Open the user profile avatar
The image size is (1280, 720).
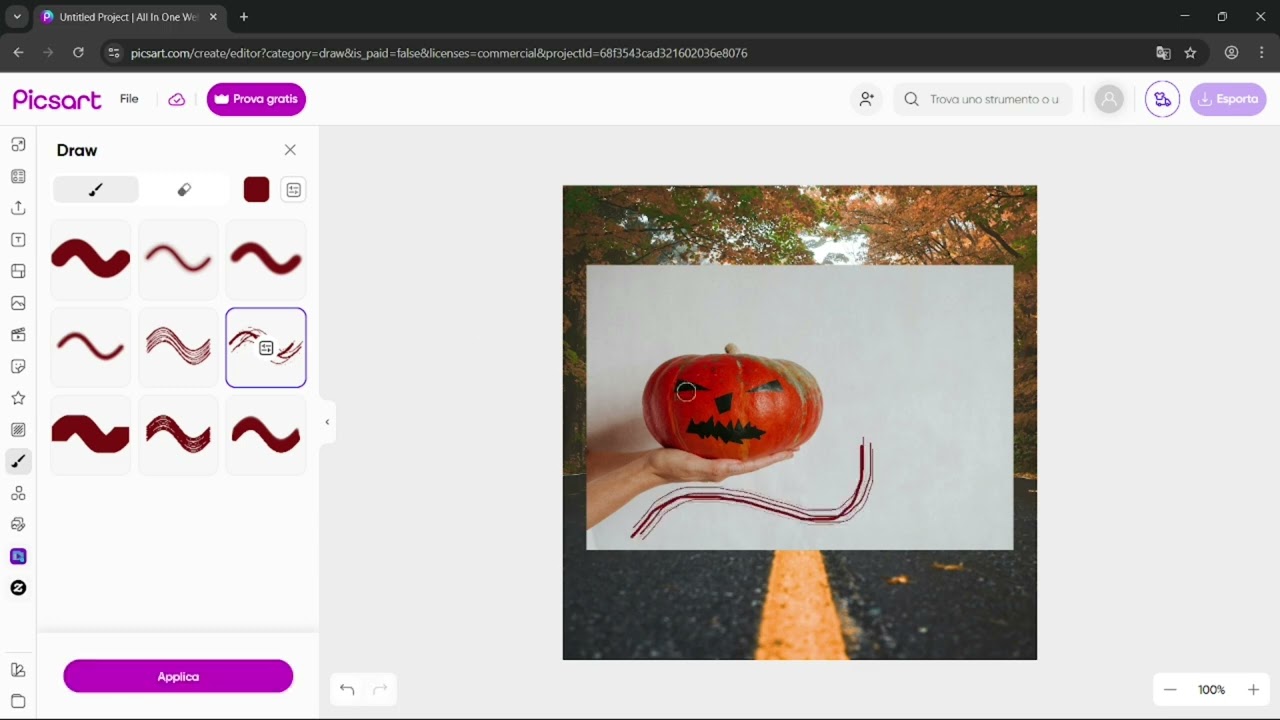tap(1108, 99)
